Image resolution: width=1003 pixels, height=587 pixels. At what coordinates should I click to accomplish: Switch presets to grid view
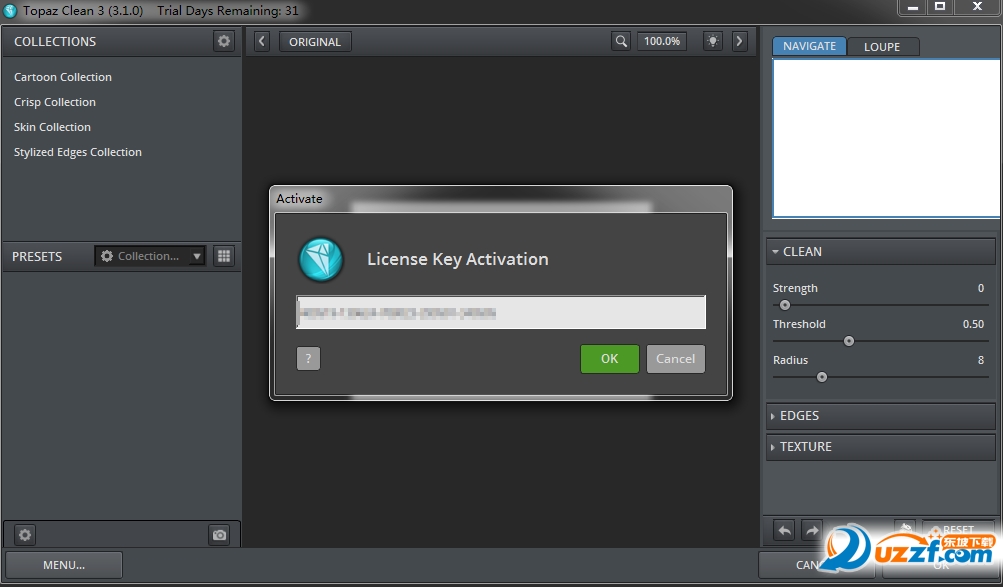(224, 256)
